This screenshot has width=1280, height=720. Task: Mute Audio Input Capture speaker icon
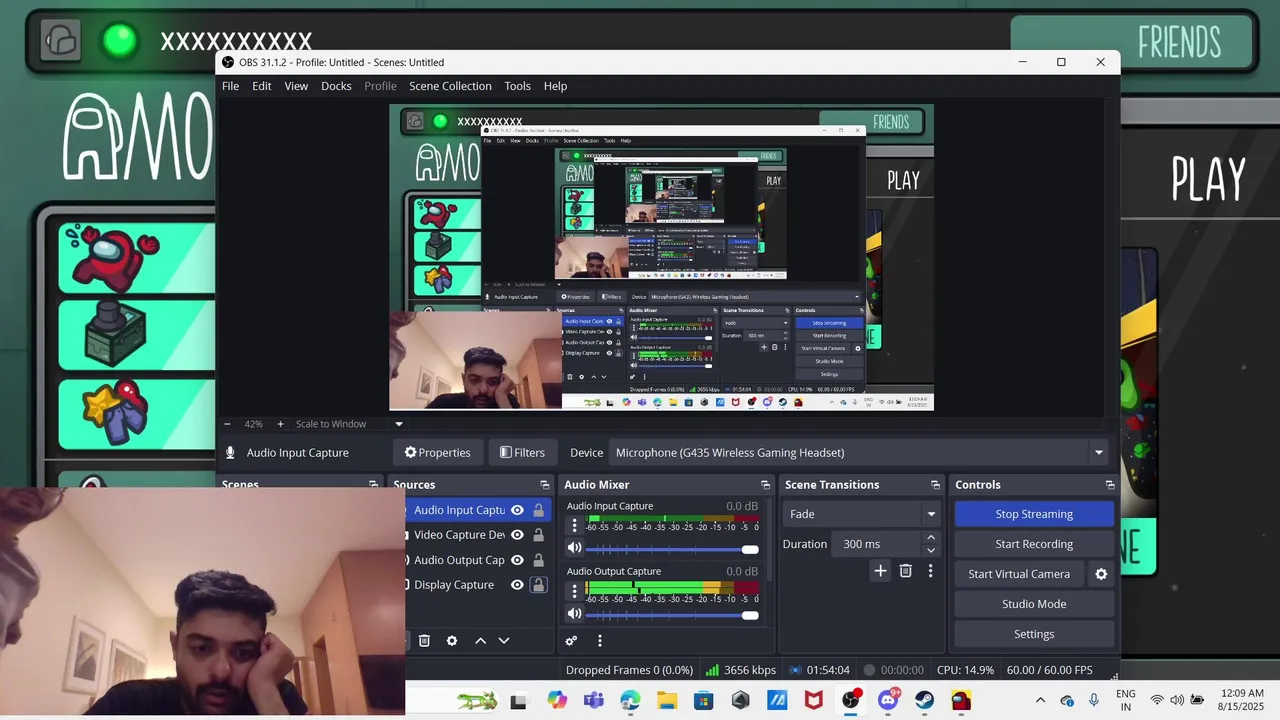click(574, 548)
